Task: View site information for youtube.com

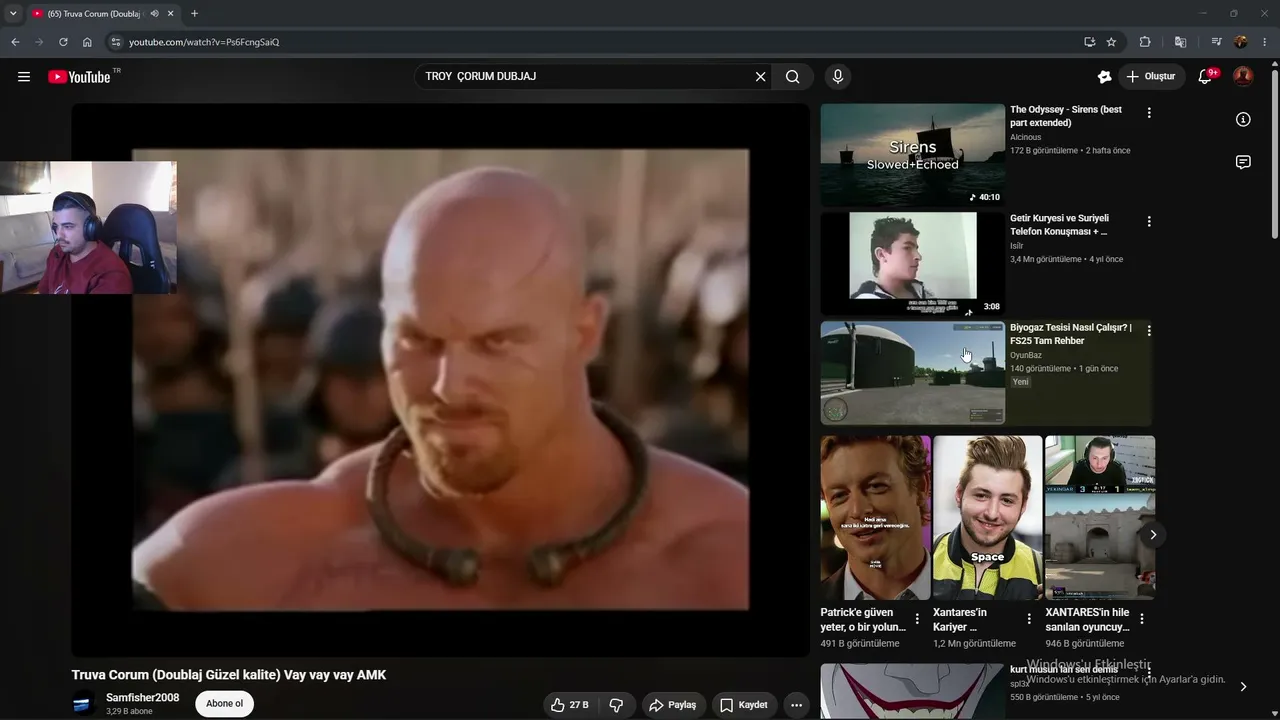Action: (116, 42)
